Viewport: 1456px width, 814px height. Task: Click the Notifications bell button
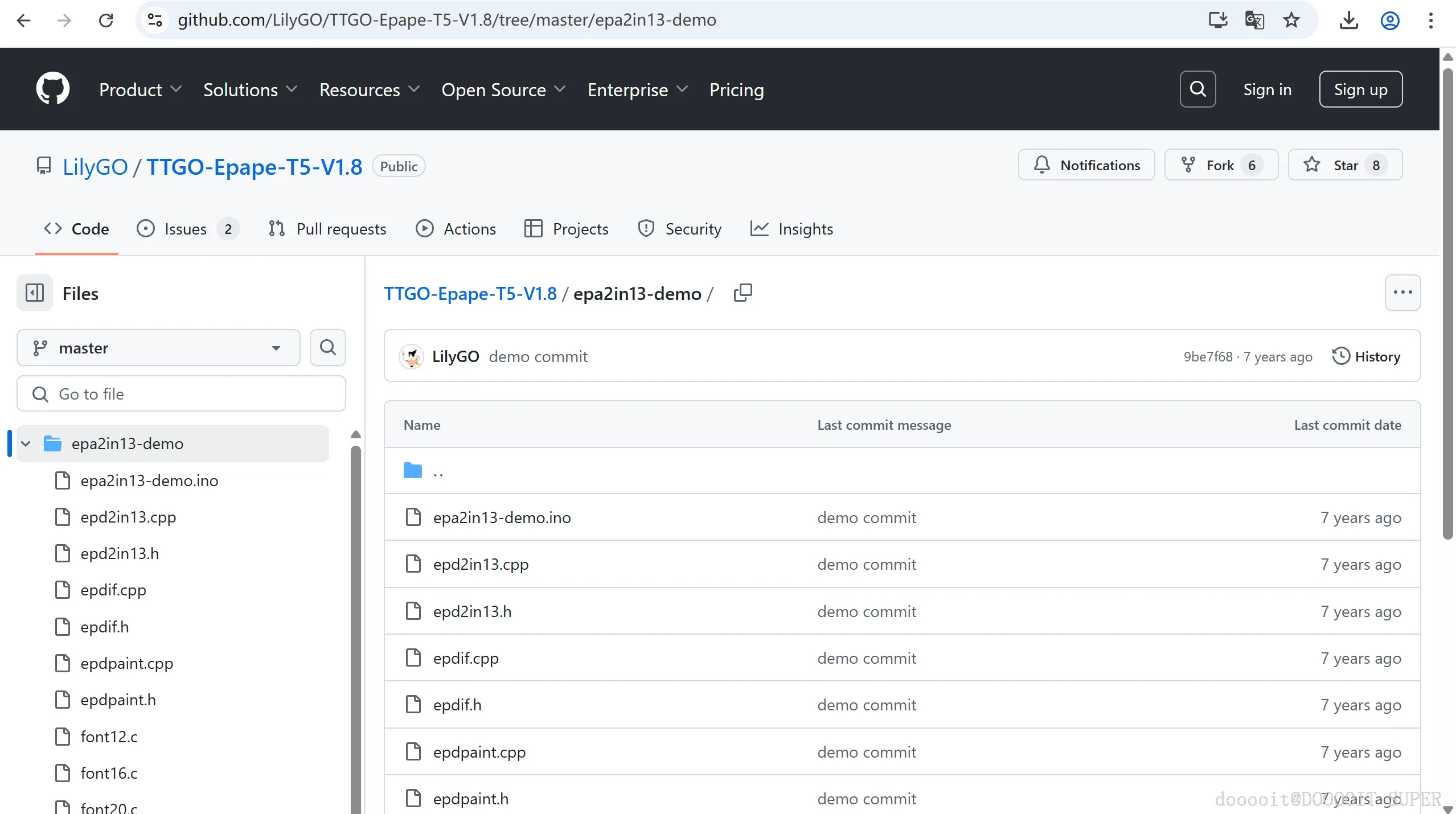point(1086,165)
